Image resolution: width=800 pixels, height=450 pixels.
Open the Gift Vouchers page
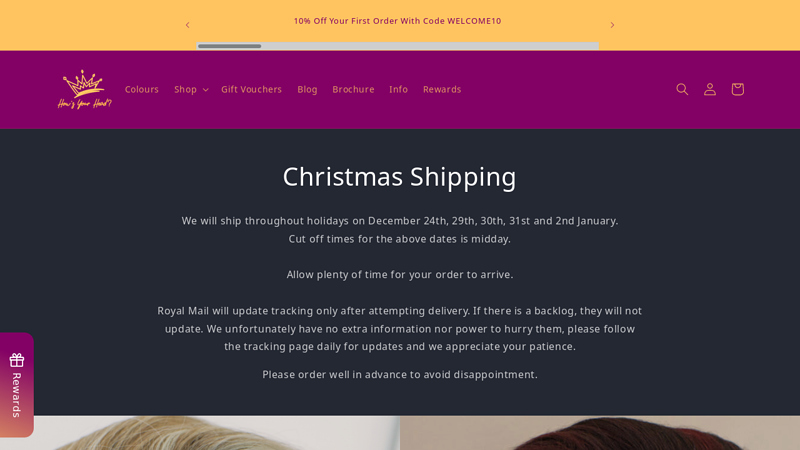(252, 89)
